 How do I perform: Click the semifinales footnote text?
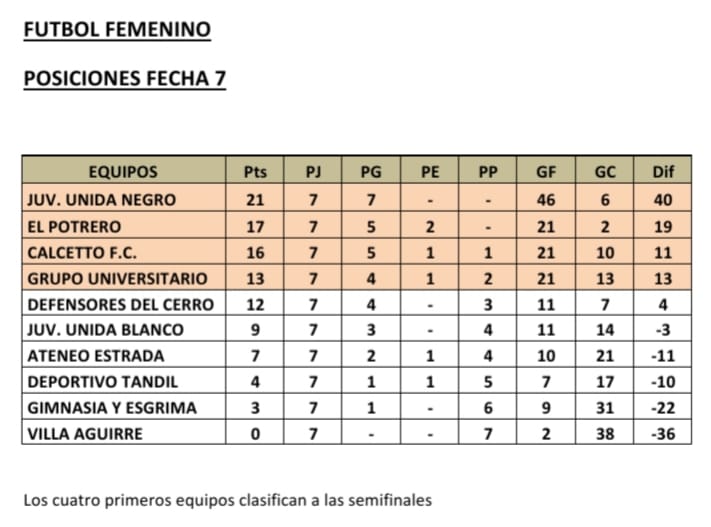(229, 499)
